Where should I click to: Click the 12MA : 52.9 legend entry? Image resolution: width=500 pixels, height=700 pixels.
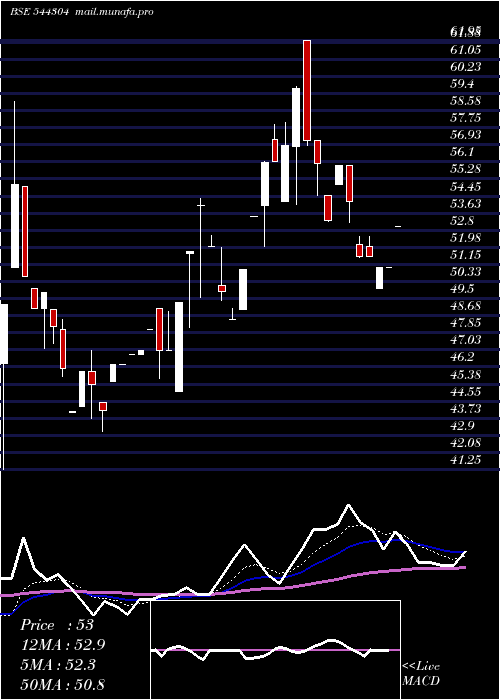coord(63,645)
